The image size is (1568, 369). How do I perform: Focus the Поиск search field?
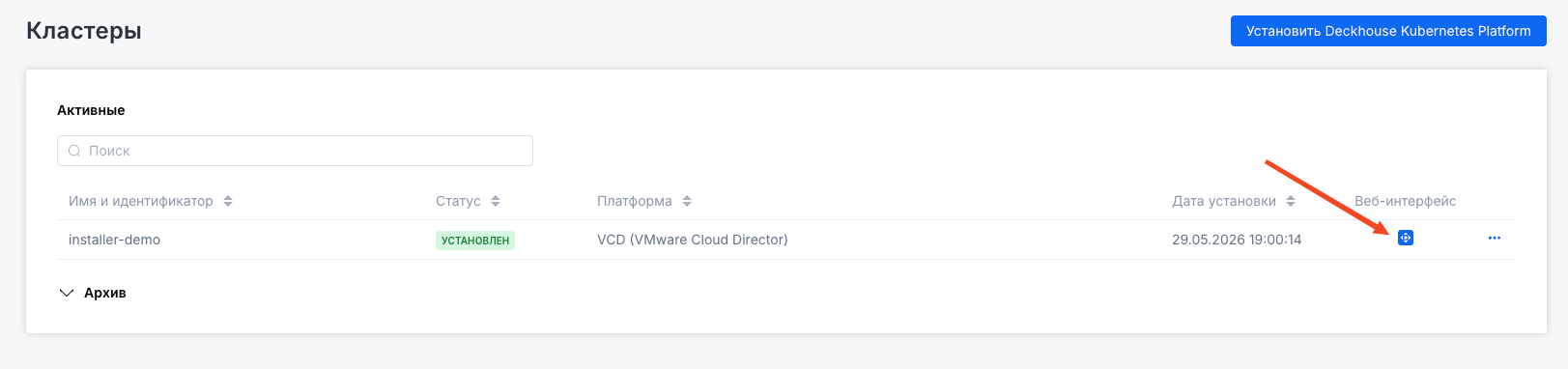pyautogui.click(x=295, y=151)
